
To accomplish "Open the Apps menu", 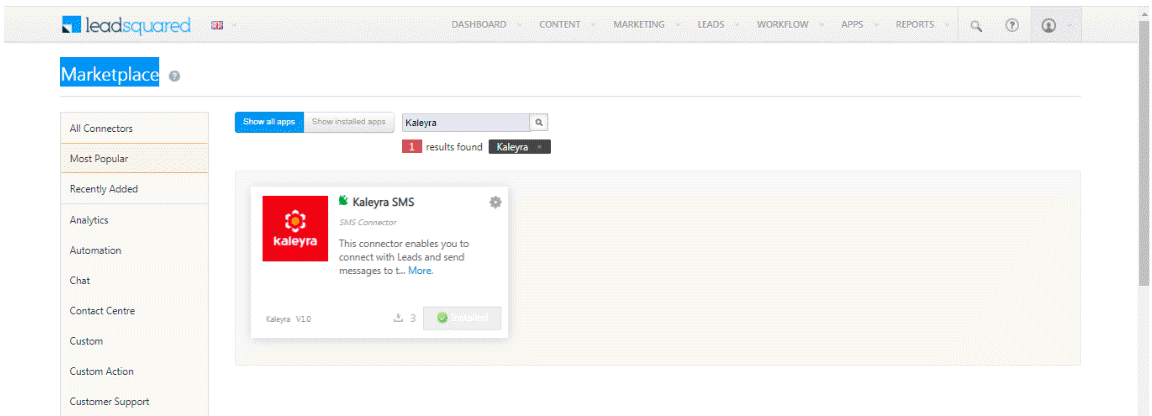I will (852, 24).
